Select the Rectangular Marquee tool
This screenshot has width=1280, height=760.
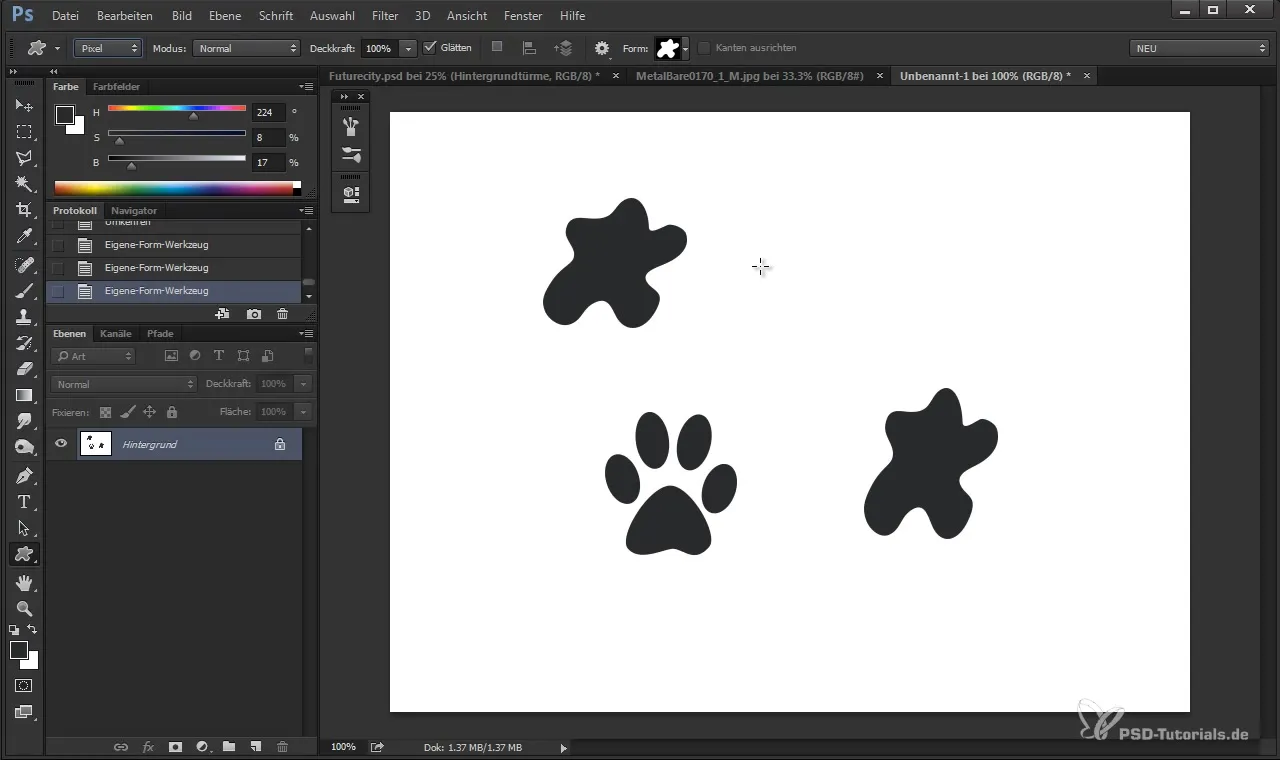pos(24,132)
